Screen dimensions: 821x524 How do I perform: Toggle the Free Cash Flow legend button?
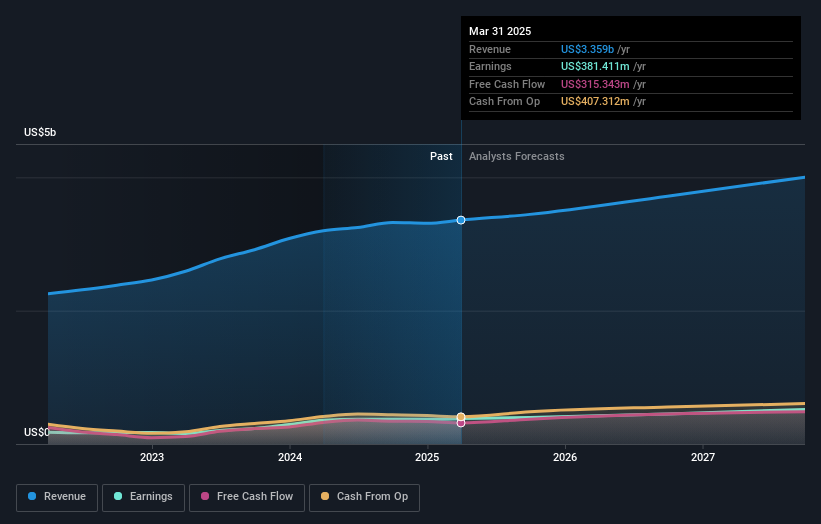pyautogui.click(x=247, y=497)
